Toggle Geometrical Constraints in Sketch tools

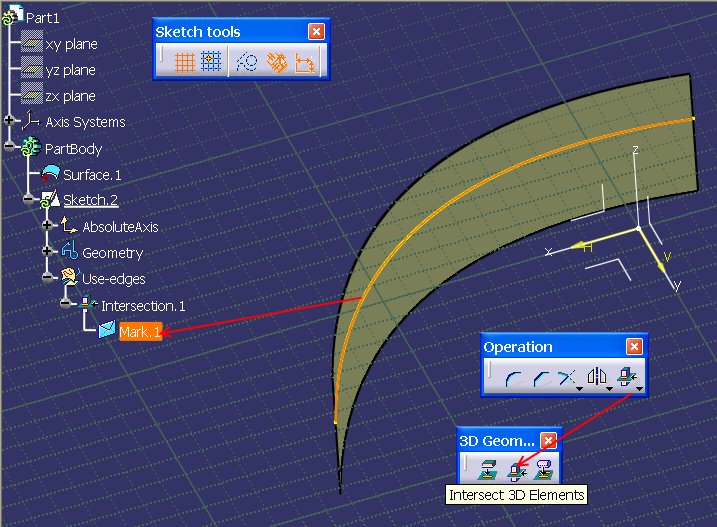277,63
